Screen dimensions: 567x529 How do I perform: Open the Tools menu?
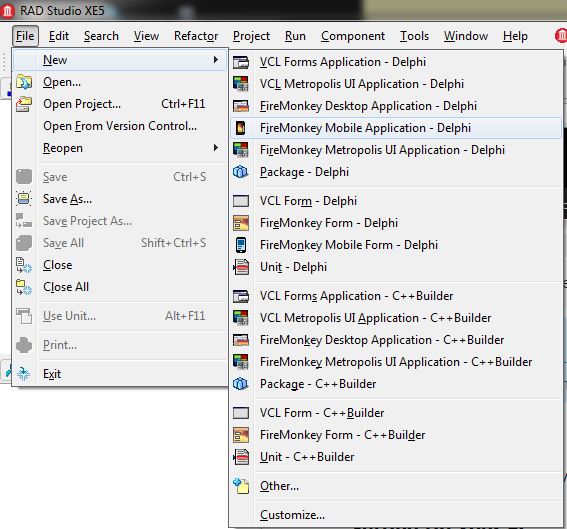414,36
